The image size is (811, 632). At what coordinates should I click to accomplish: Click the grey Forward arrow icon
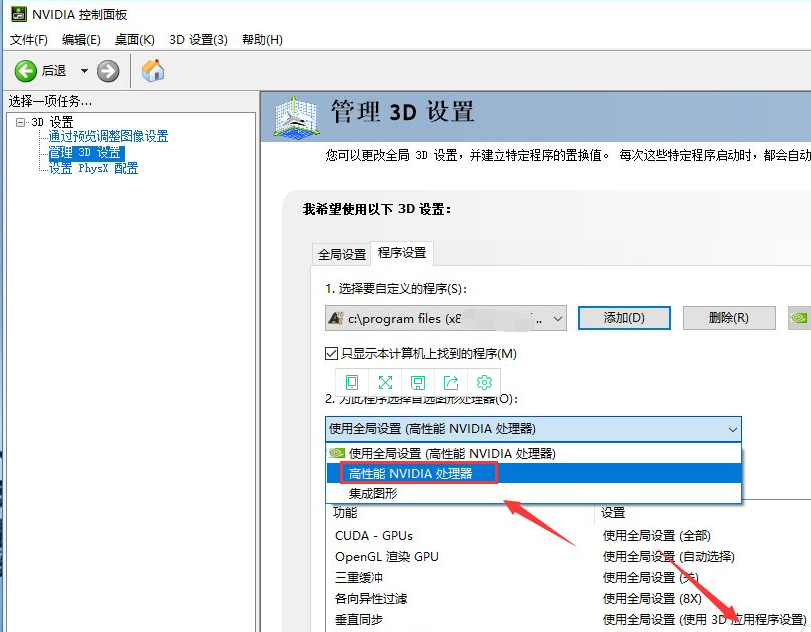click(x=108, y=71)
